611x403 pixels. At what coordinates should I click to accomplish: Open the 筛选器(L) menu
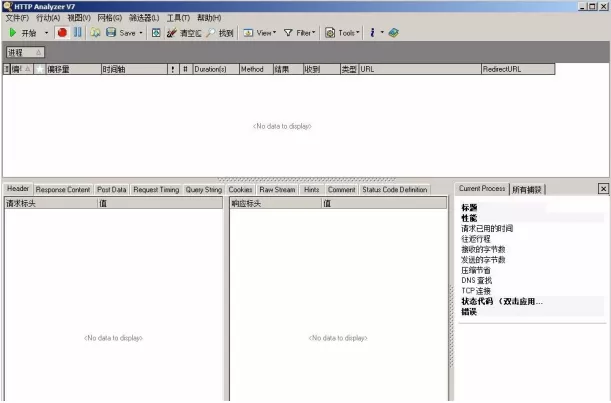[144, 18]
